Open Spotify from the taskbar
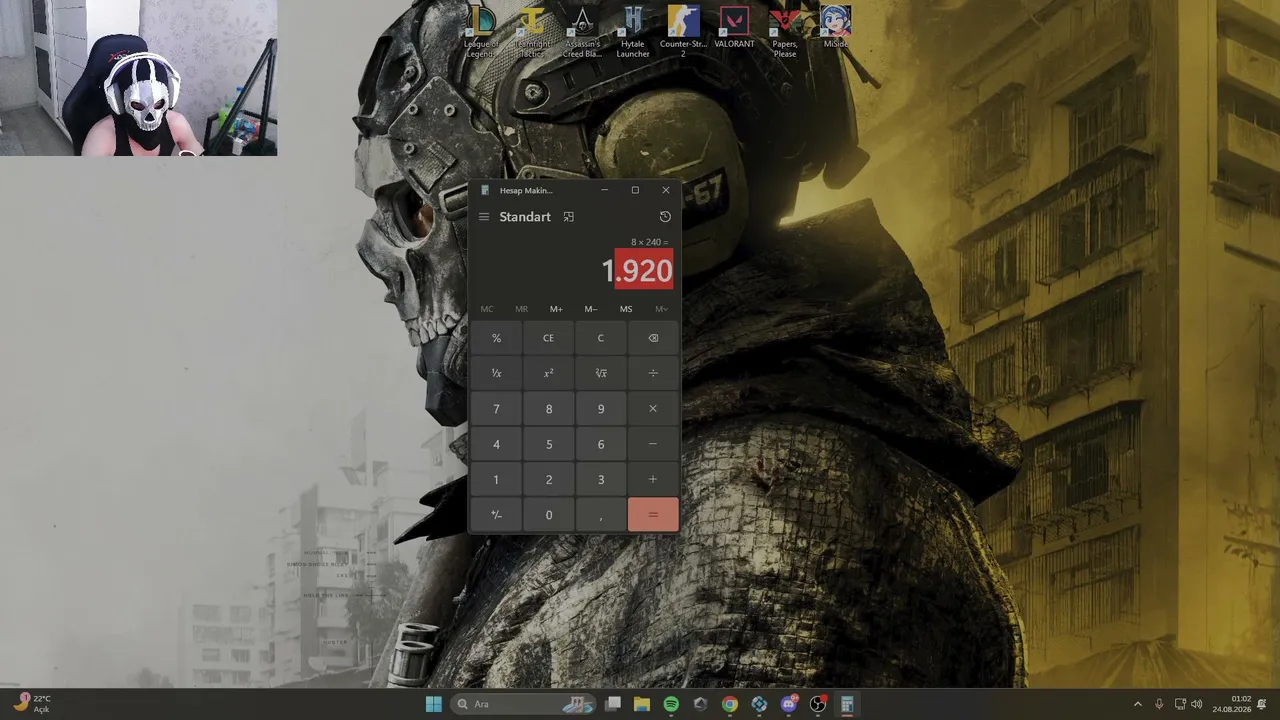Viewport: 1280px width, 720px height. pyautogui.click(x=671, y=704)
